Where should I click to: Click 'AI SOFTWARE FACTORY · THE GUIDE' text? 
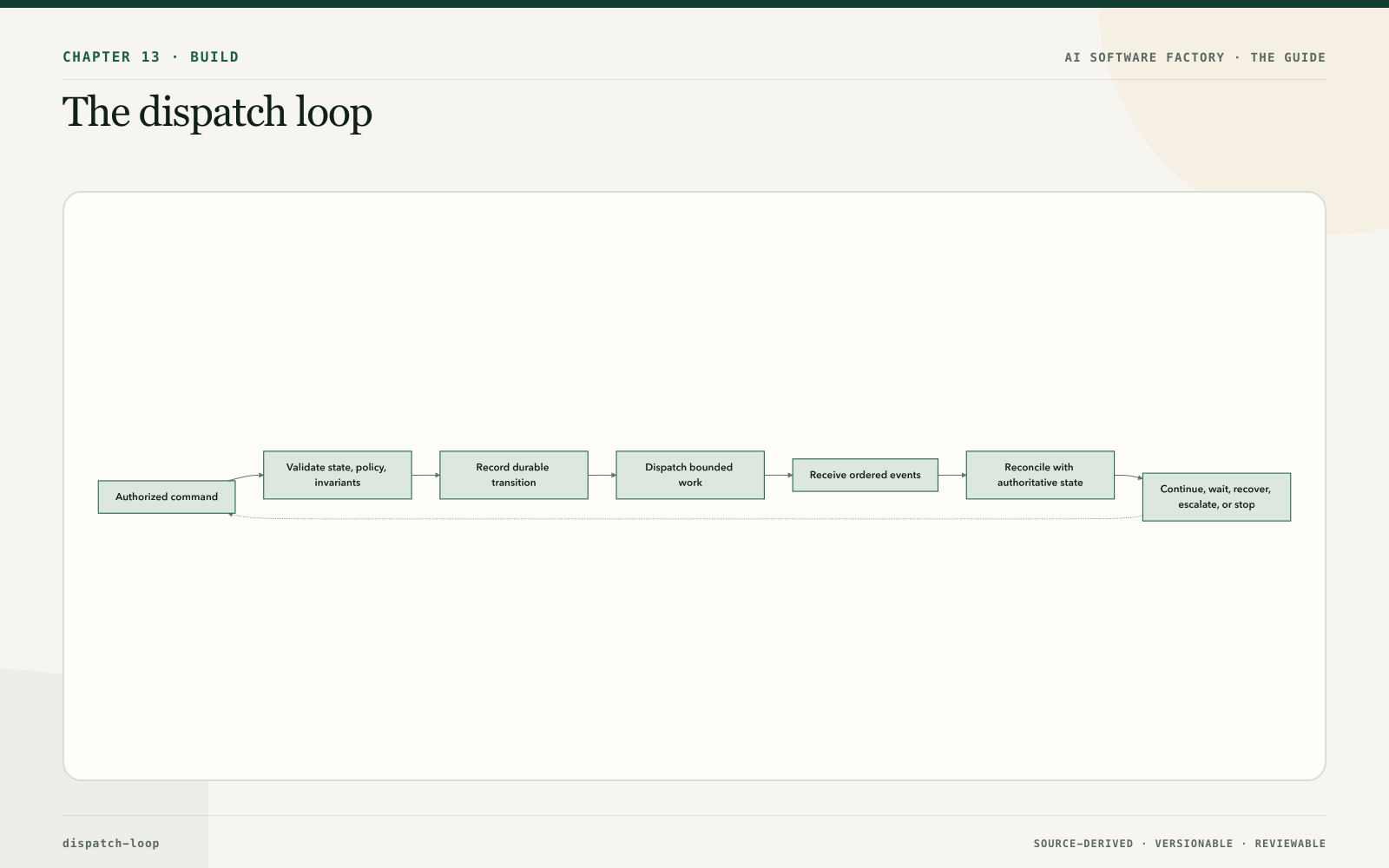[x=1195, y=57]
